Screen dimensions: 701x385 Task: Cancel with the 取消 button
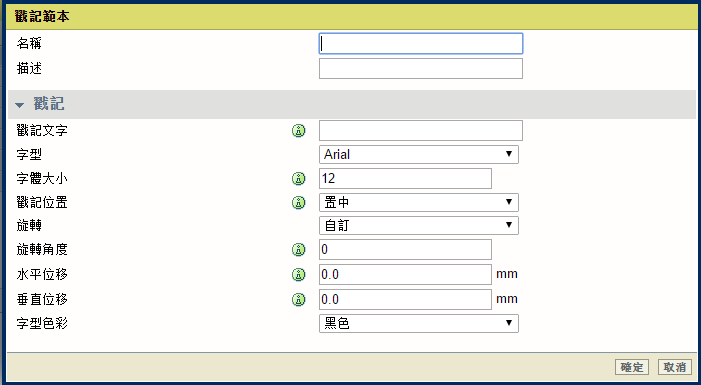pyautogui.click(x=675, y=367)
